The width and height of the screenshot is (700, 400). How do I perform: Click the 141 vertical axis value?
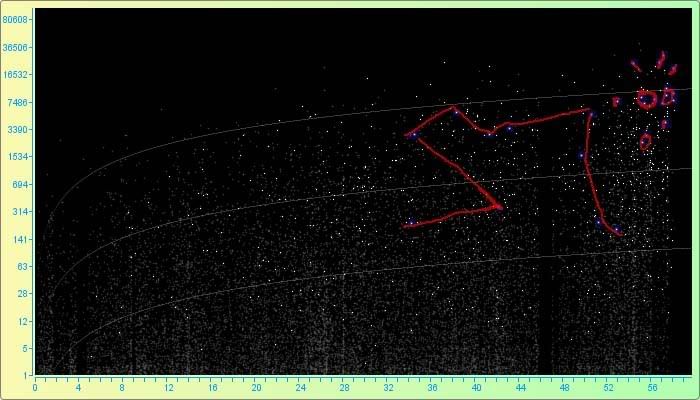[20, 239]
